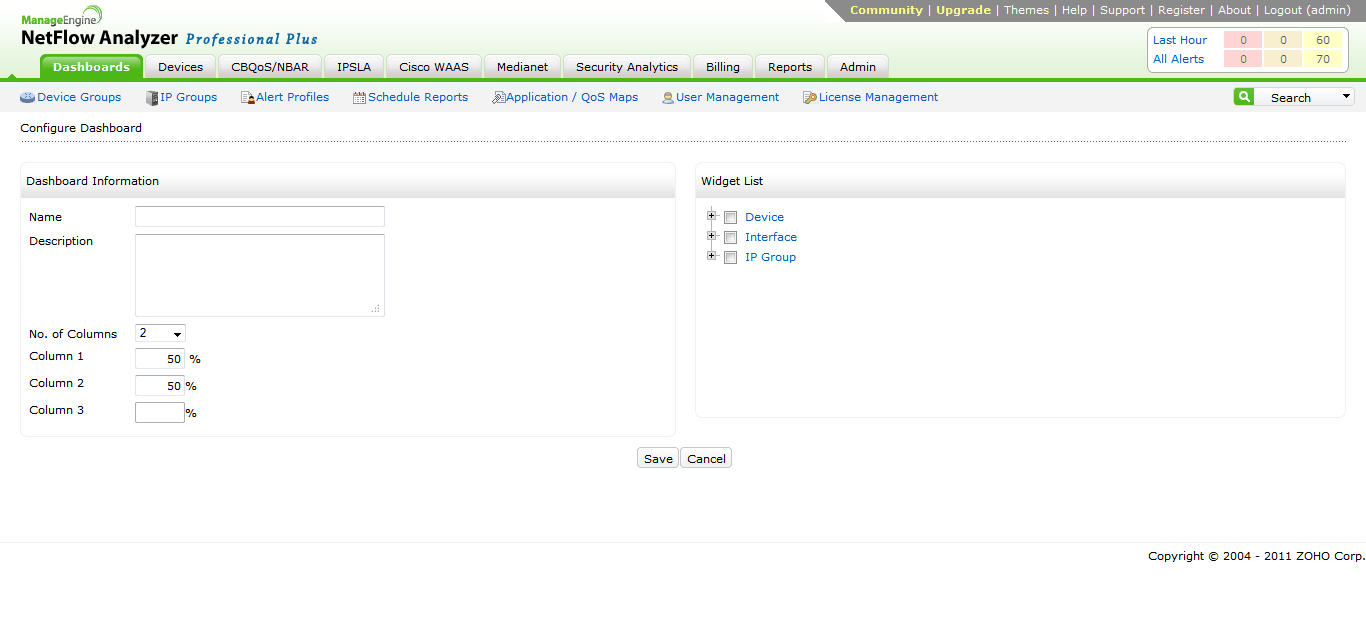Open the Reports tab
1366x618 pixels.
pos(790,67)
